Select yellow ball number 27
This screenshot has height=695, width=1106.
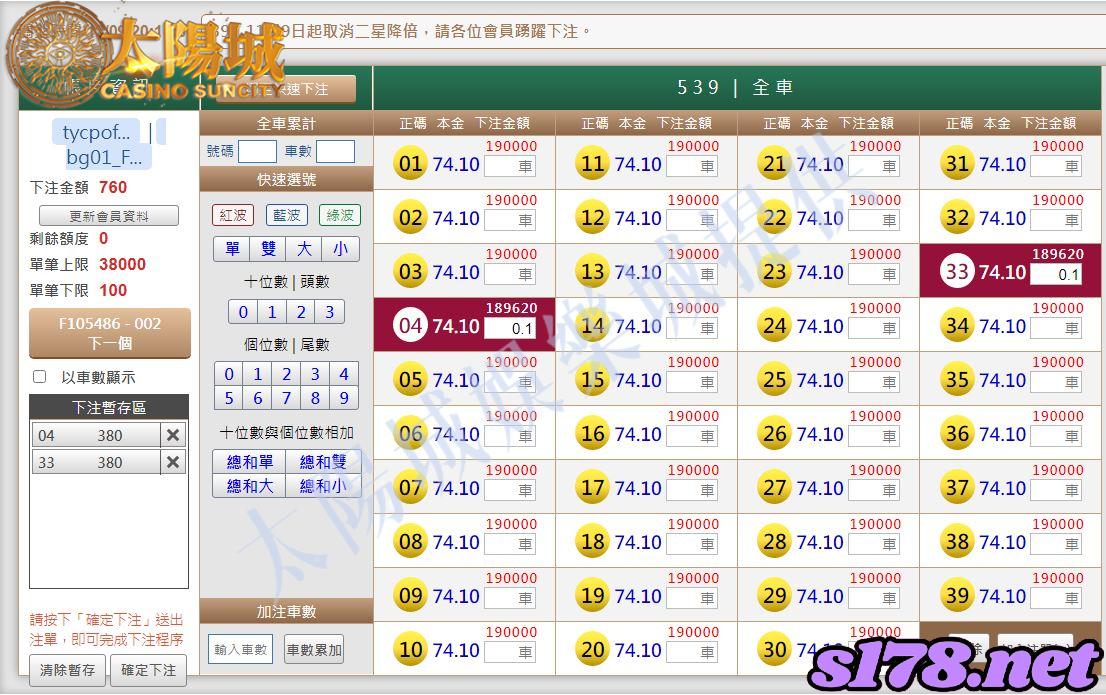pyautogui.click(x=774, y=488)
